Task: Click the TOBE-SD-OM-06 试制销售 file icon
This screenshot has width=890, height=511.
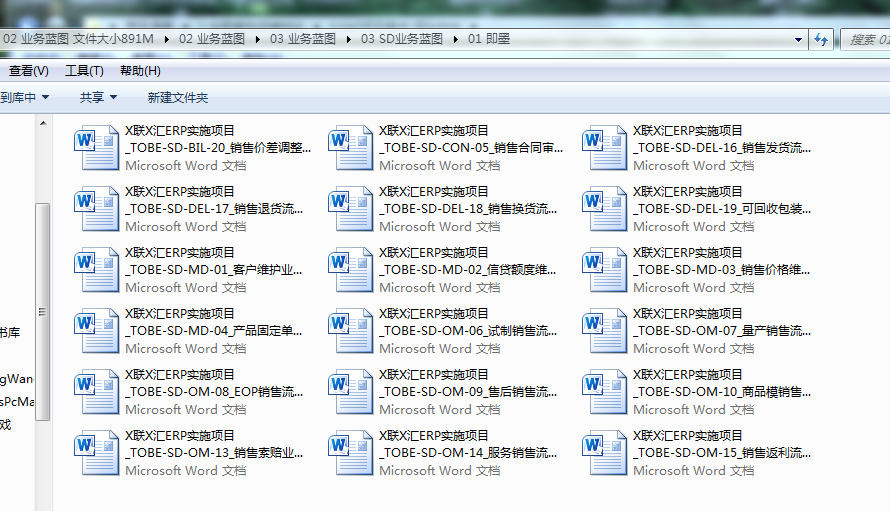Action: pyautogui.click(x=351, y=330)
